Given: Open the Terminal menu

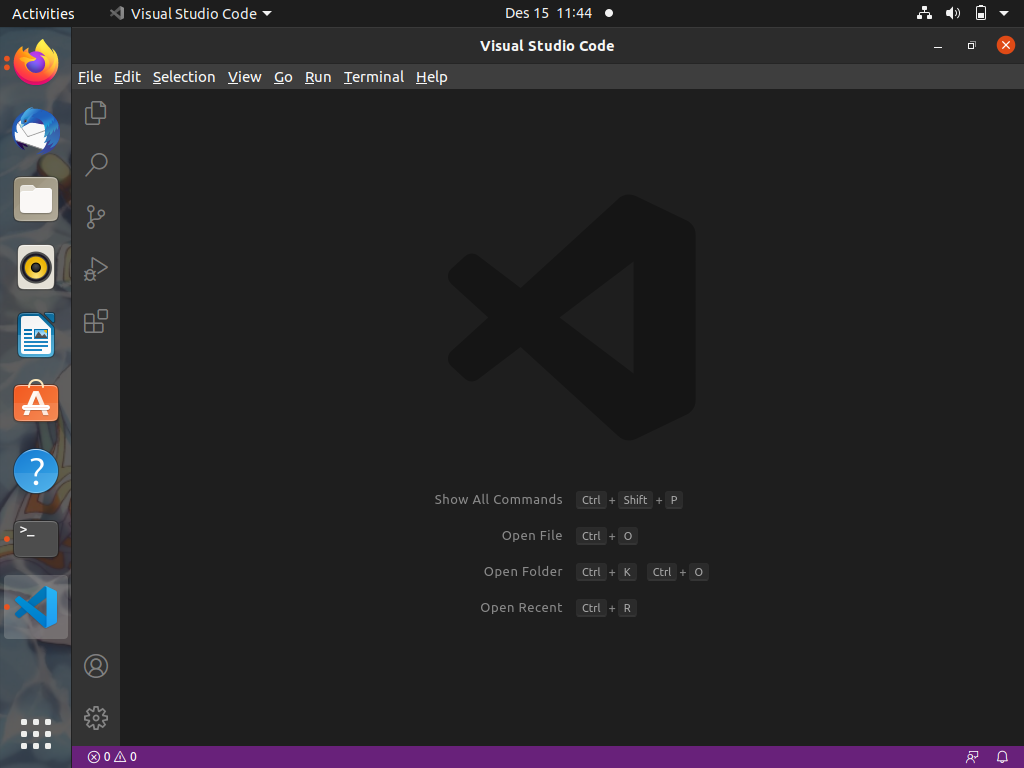Looking at the screenshot, I should pyautogui.click(x=373, y=77).
